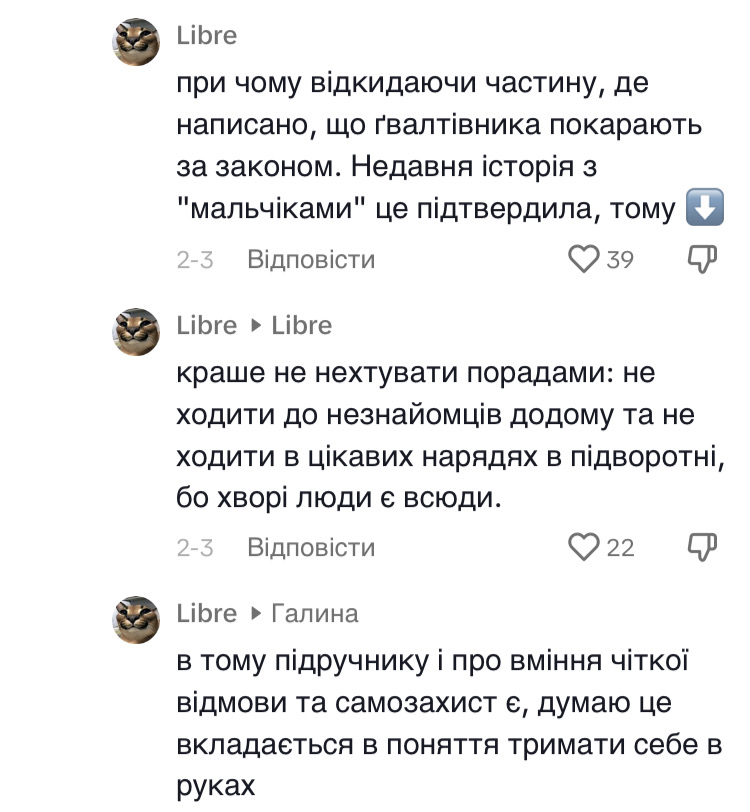Open the "Галина" profile link

[315, 613]
